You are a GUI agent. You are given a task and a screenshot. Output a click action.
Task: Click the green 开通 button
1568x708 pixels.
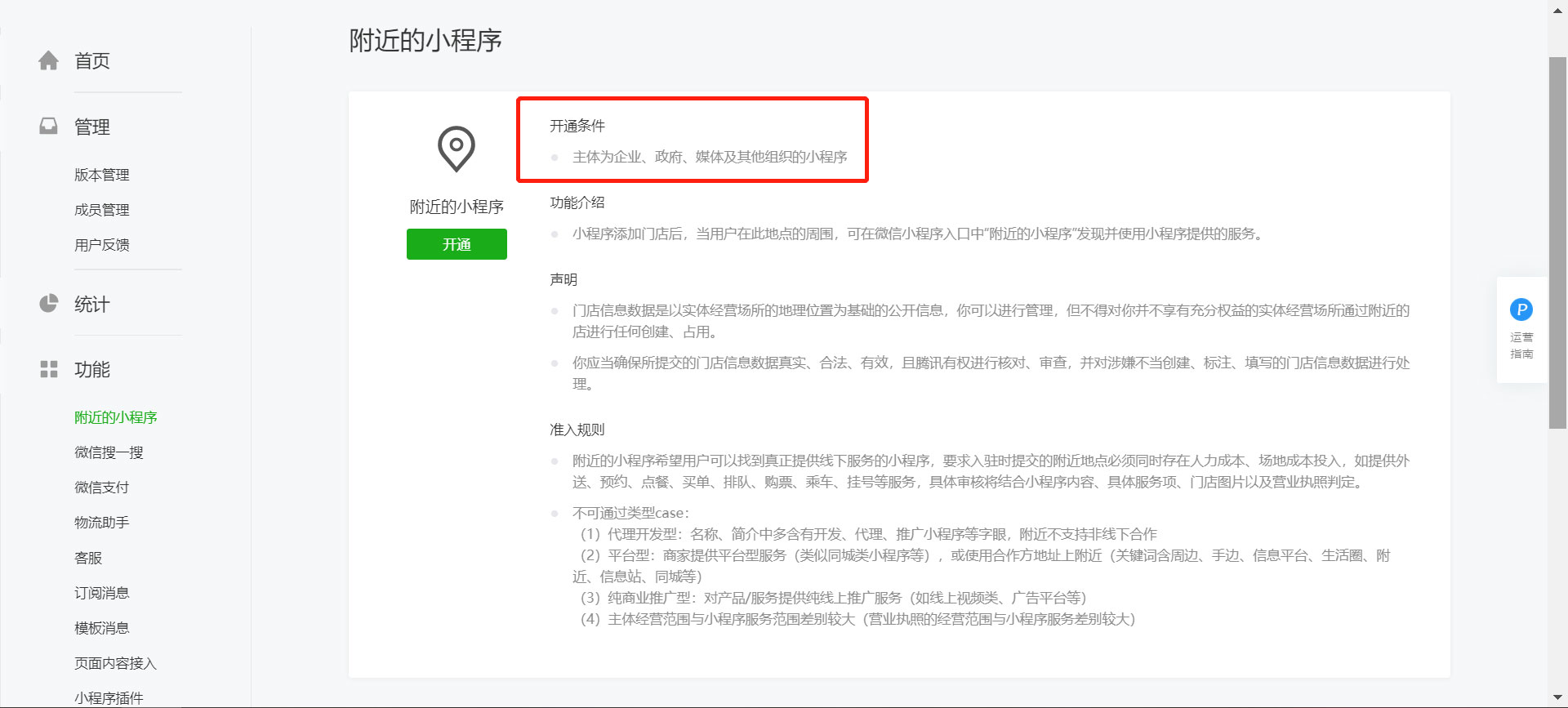click(457, 244)
